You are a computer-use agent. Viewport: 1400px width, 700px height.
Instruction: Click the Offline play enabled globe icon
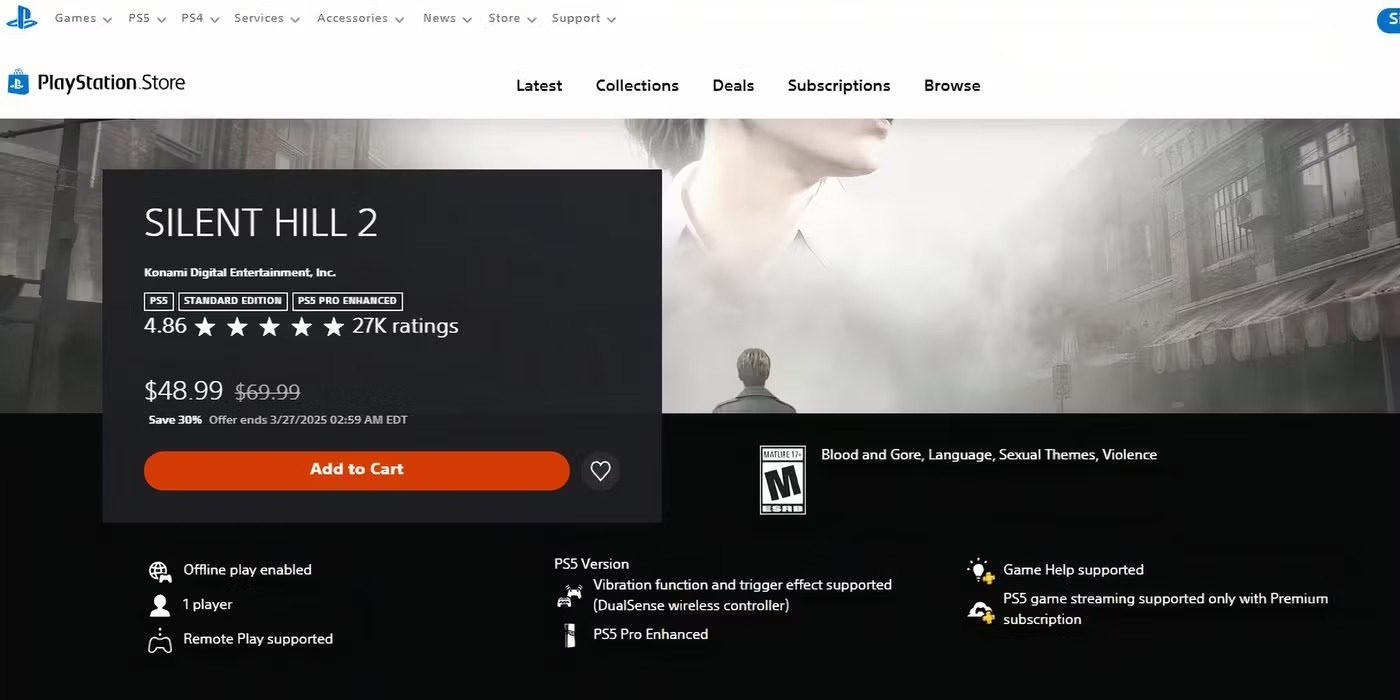coord(160,571)
